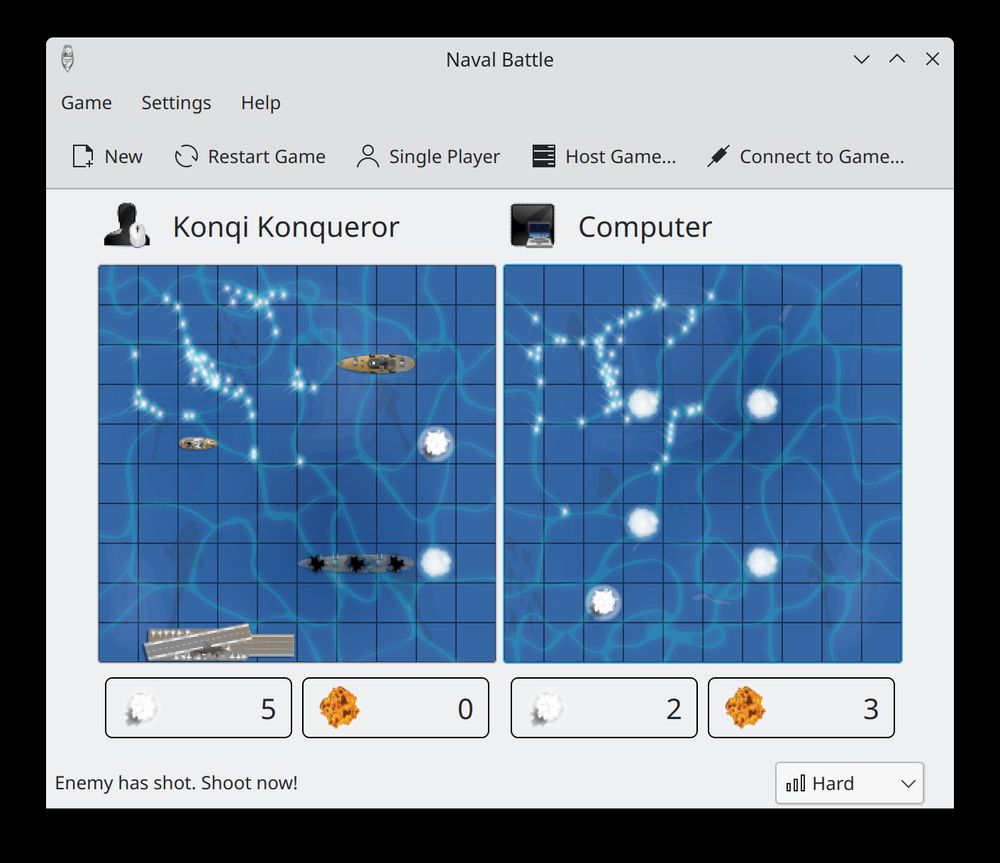Click the Restart Game button
The image size is (1000, 863).
coord(249,156)
